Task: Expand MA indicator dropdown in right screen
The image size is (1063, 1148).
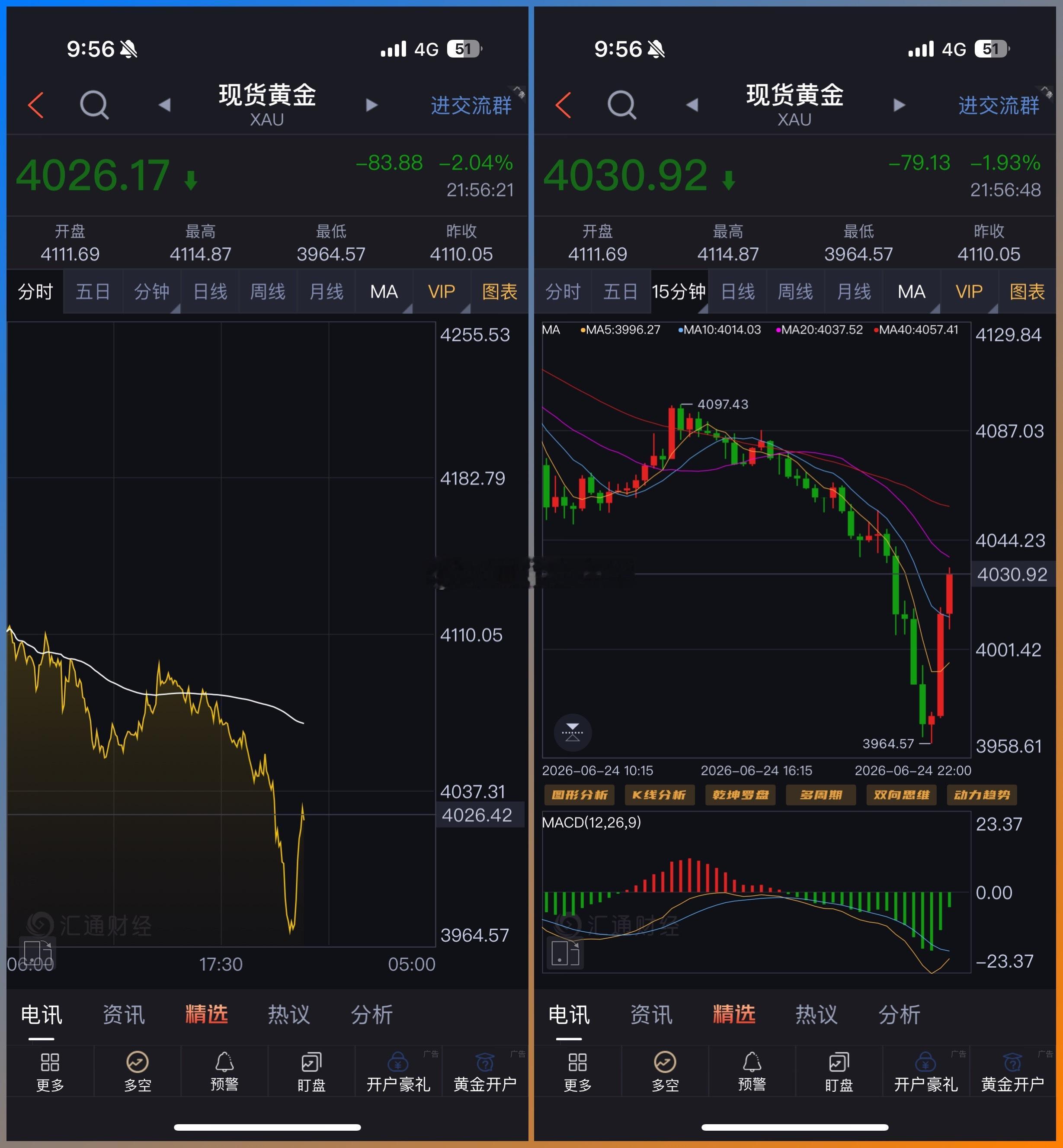Action: (x=911, y=292)
